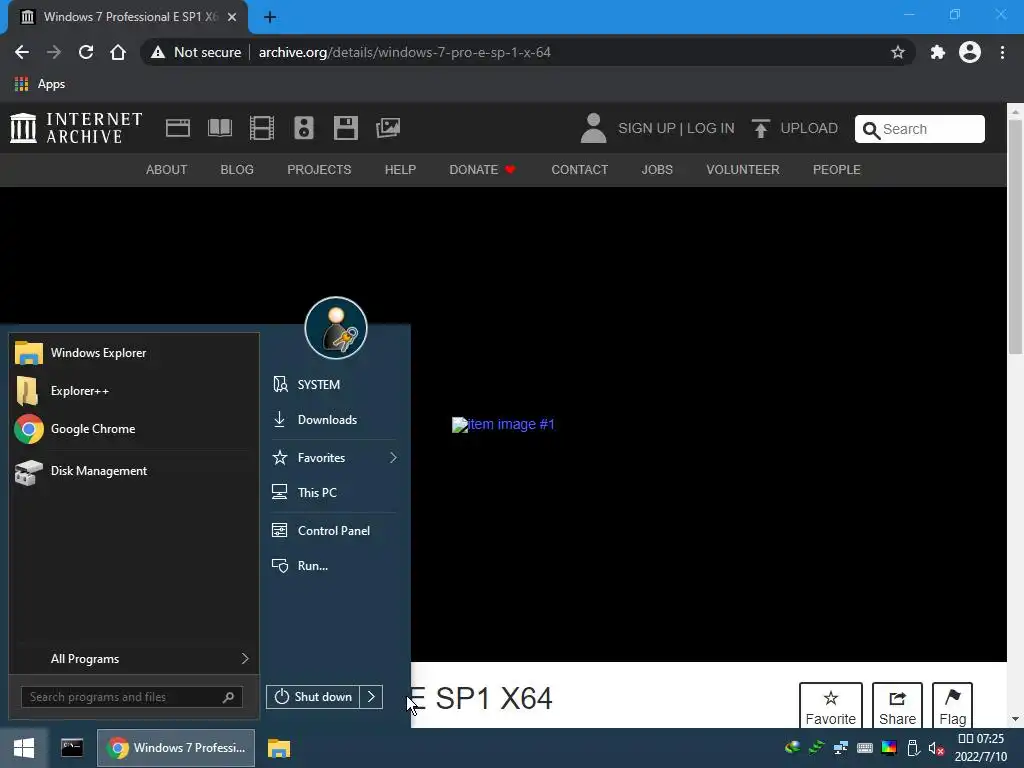This screenshot has width=1024, height=768.
Task: Open Control Panel from Start menu
Action: point(334,531)
